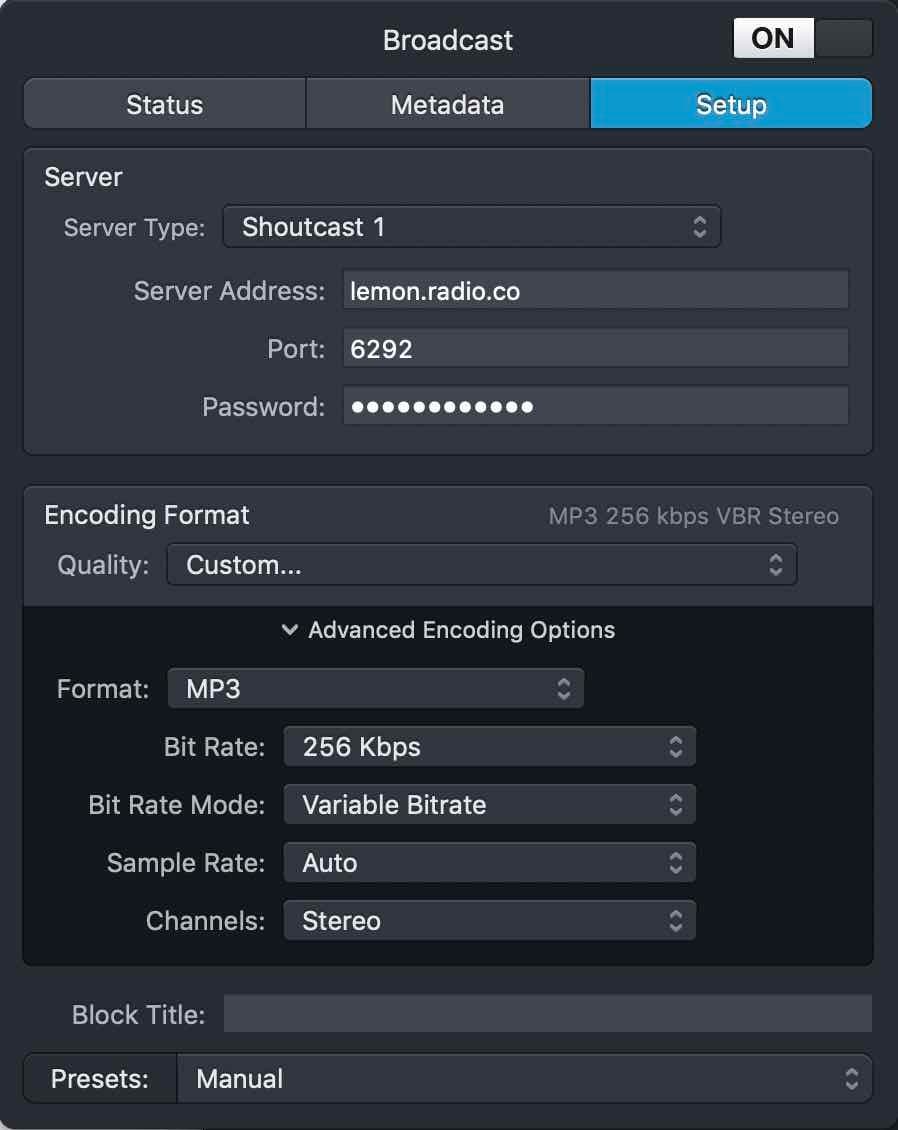Select the Port number field
This screenshot has height=1130, width=898.
coord(595,348)
